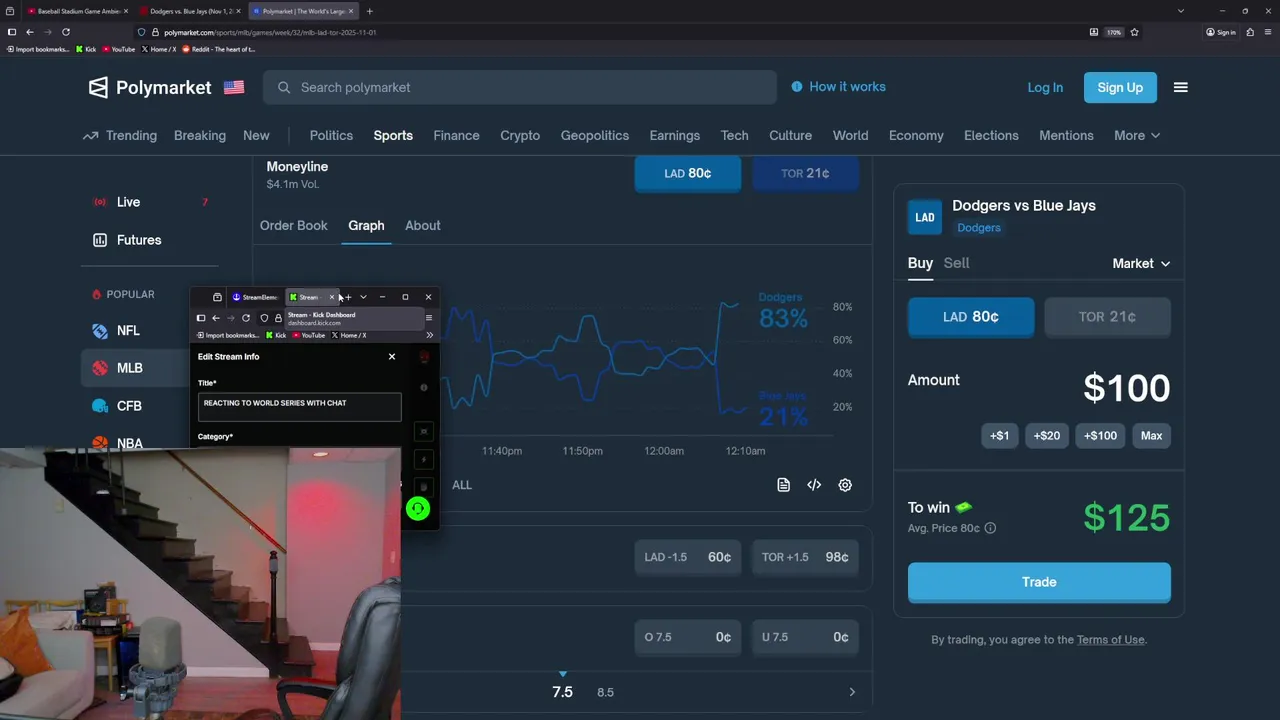Add +$1 to the amount
Viewport: 1280px width, 720px height.
999,435
